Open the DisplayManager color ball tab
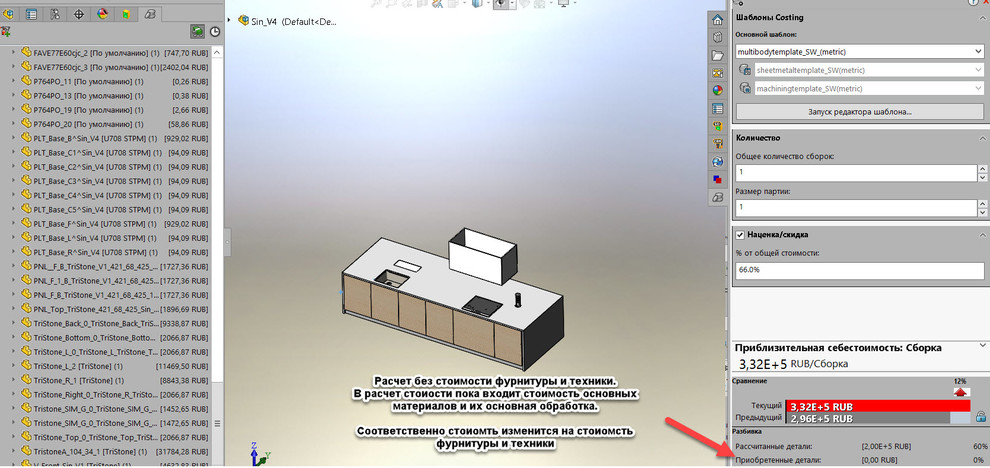Image resolution: width=990 pixels, height=468 pixels. pyautogui.click(x=103, y=15)
